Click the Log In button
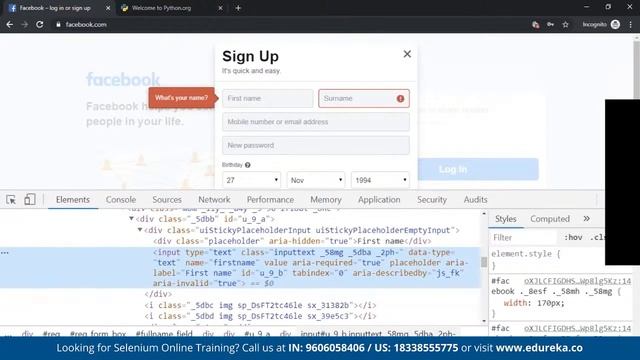The image size is (640, 360). click(478, 169)
